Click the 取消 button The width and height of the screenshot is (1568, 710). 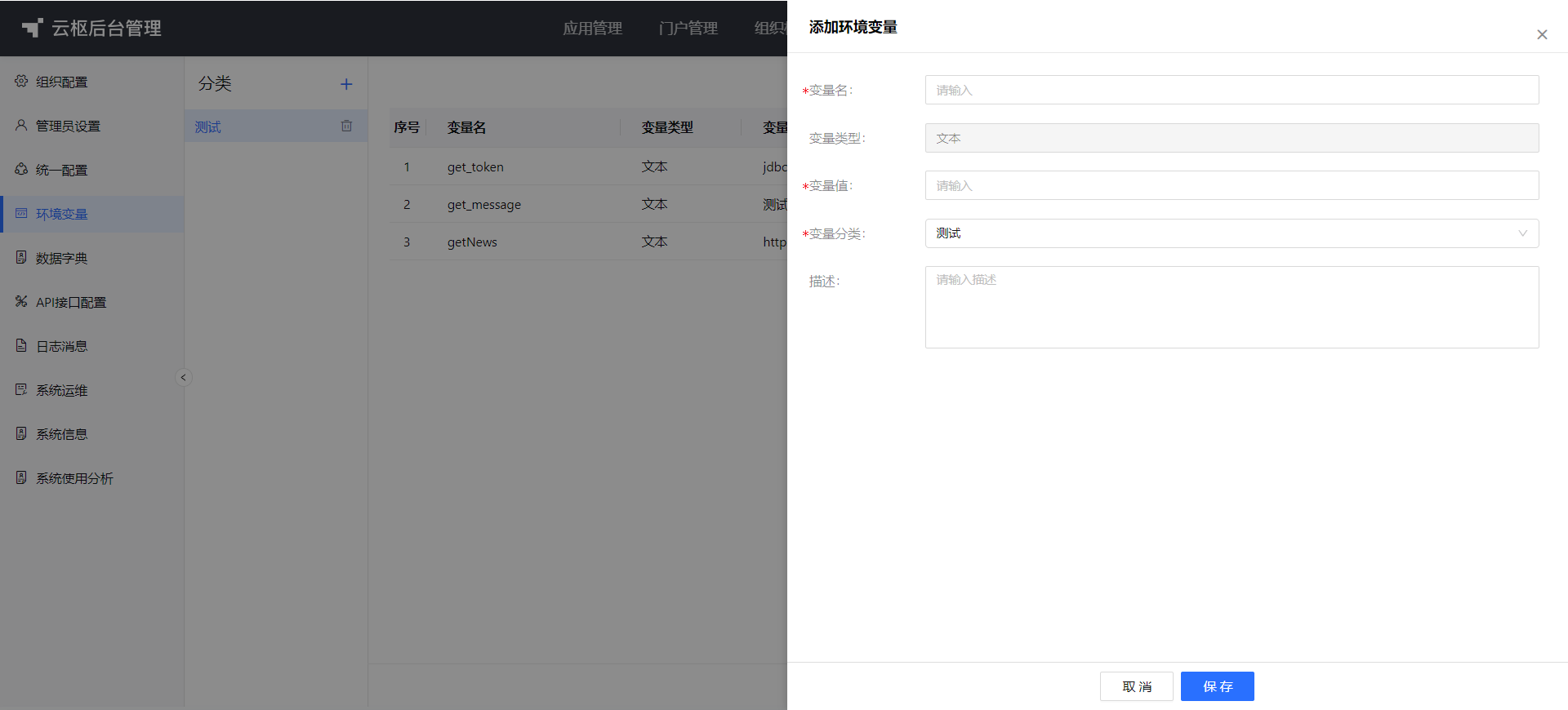pyautogui.click(x=1136, y=686)
